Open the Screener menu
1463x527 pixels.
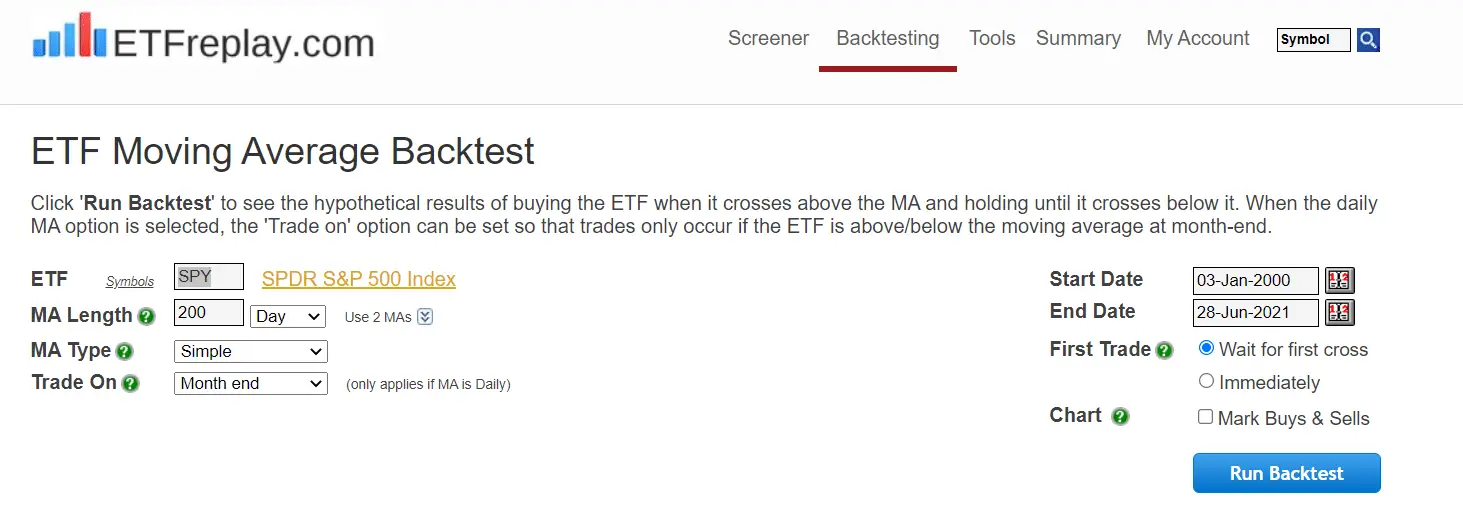[768, 38]
